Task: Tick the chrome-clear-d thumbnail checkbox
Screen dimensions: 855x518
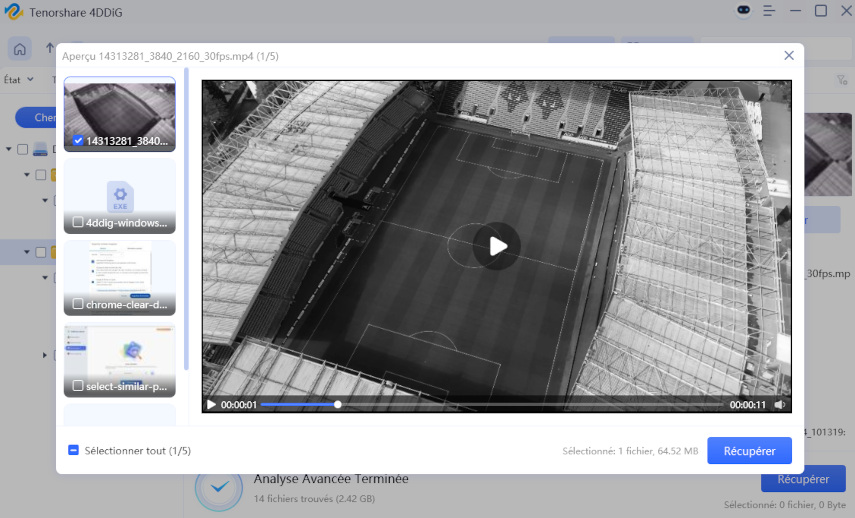Action: (x=78, y=304)
